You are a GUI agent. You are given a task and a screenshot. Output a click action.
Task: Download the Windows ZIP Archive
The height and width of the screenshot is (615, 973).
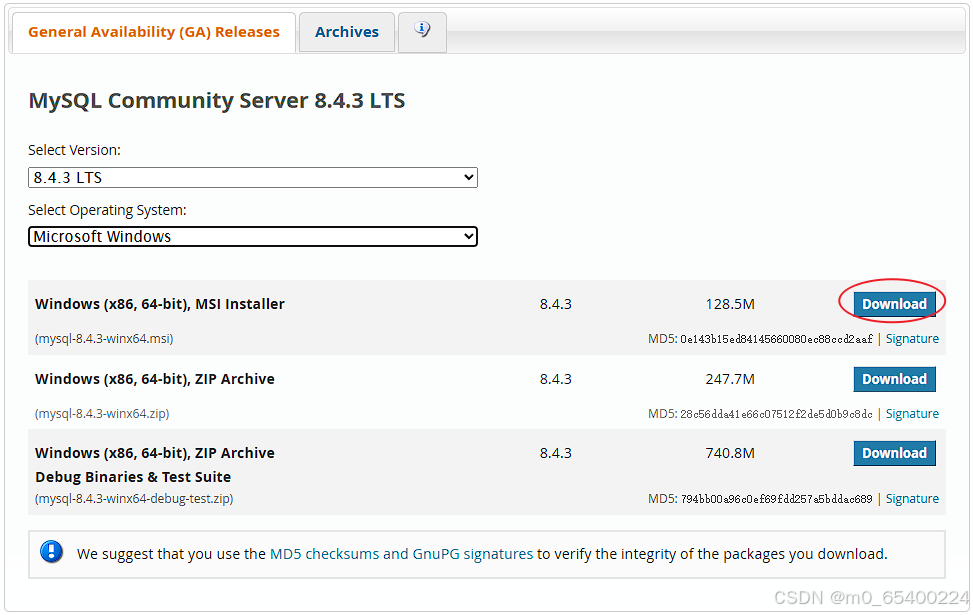coord(894,379)
